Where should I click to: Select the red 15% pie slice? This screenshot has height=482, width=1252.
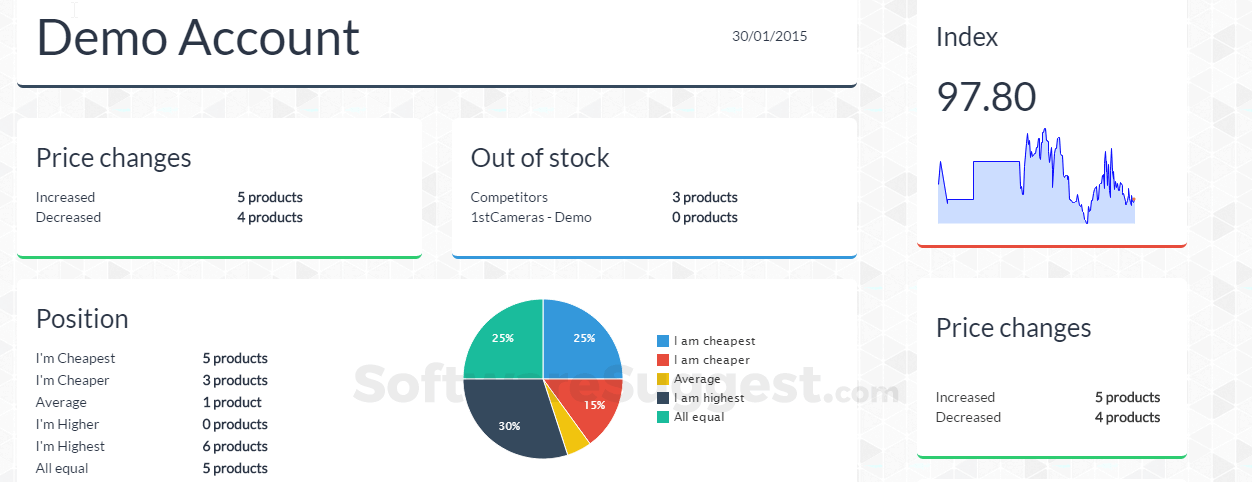pos(595,405)
